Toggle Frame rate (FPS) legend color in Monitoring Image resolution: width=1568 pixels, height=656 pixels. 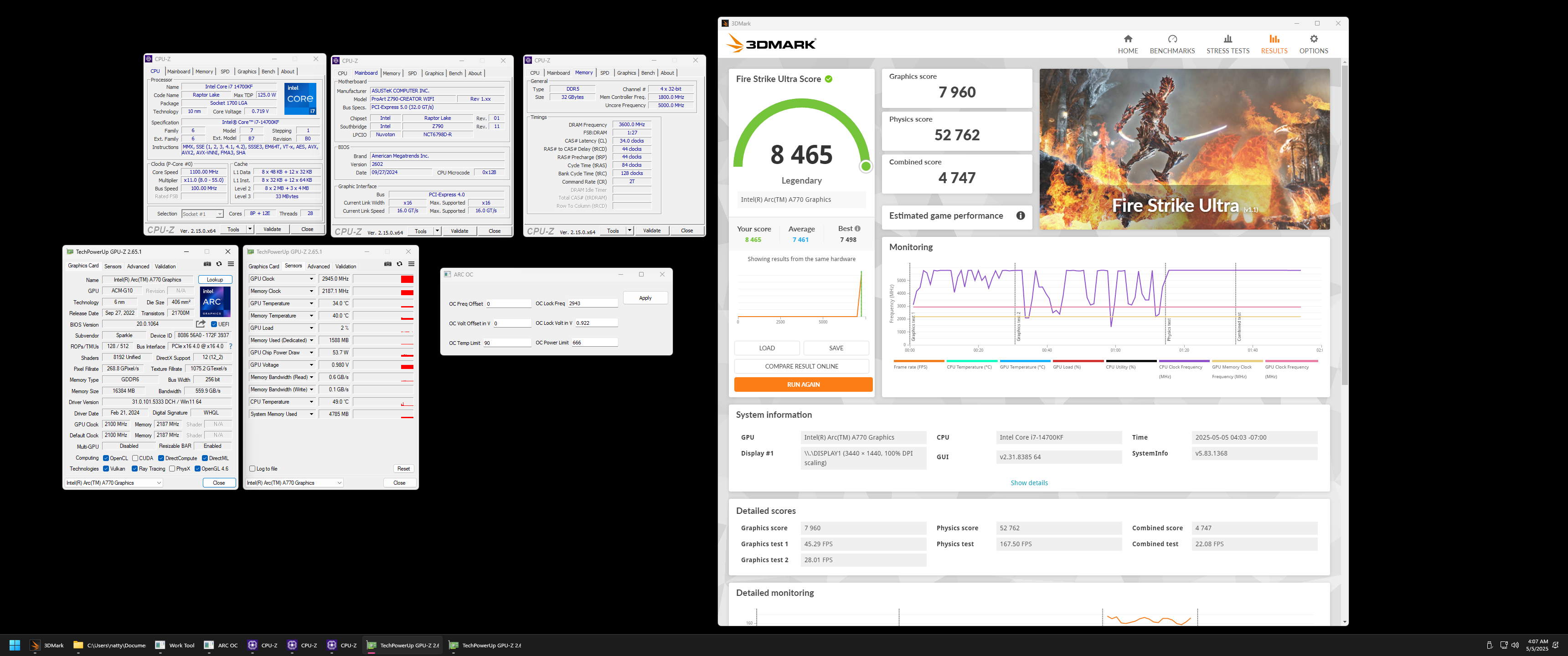(x=918, y=361)
